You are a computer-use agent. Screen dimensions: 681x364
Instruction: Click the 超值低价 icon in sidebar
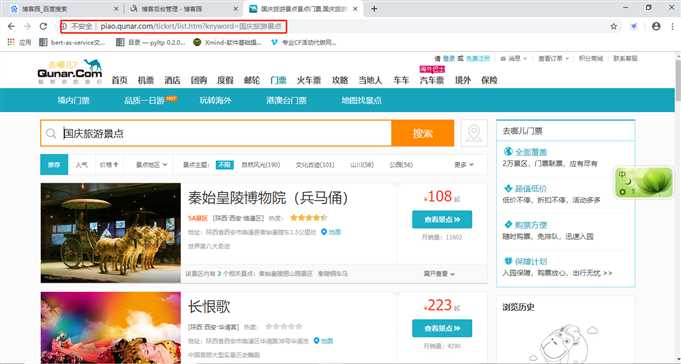point(508,189)
